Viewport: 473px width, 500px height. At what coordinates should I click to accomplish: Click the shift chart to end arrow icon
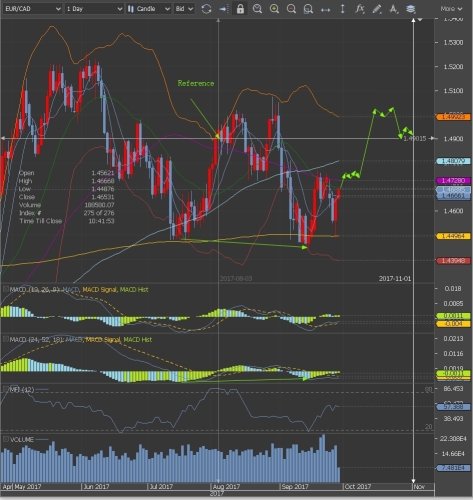223,9
